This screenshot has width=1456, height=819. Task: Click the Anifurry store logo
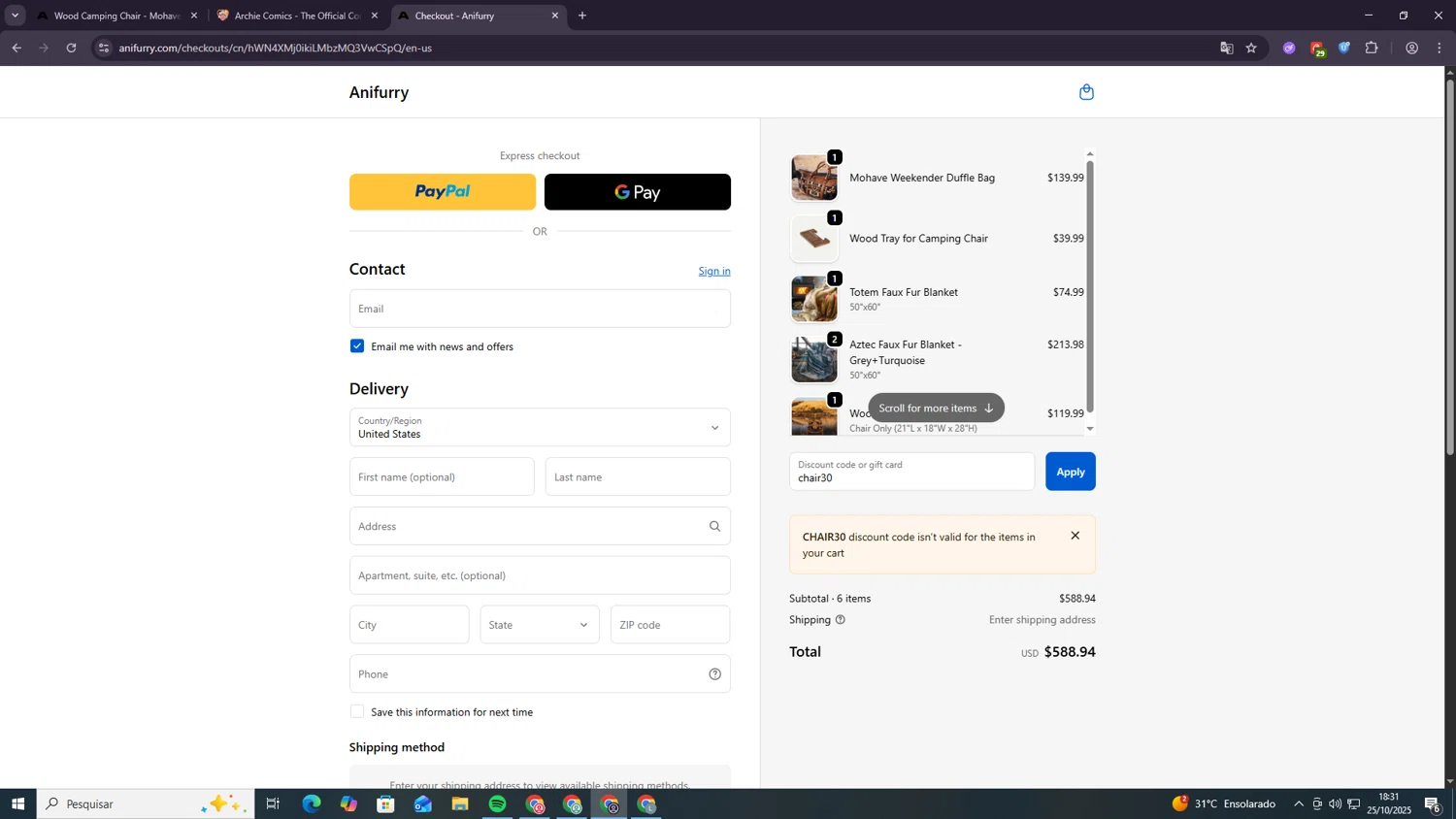pyautogui.click(x=379, y=92)
